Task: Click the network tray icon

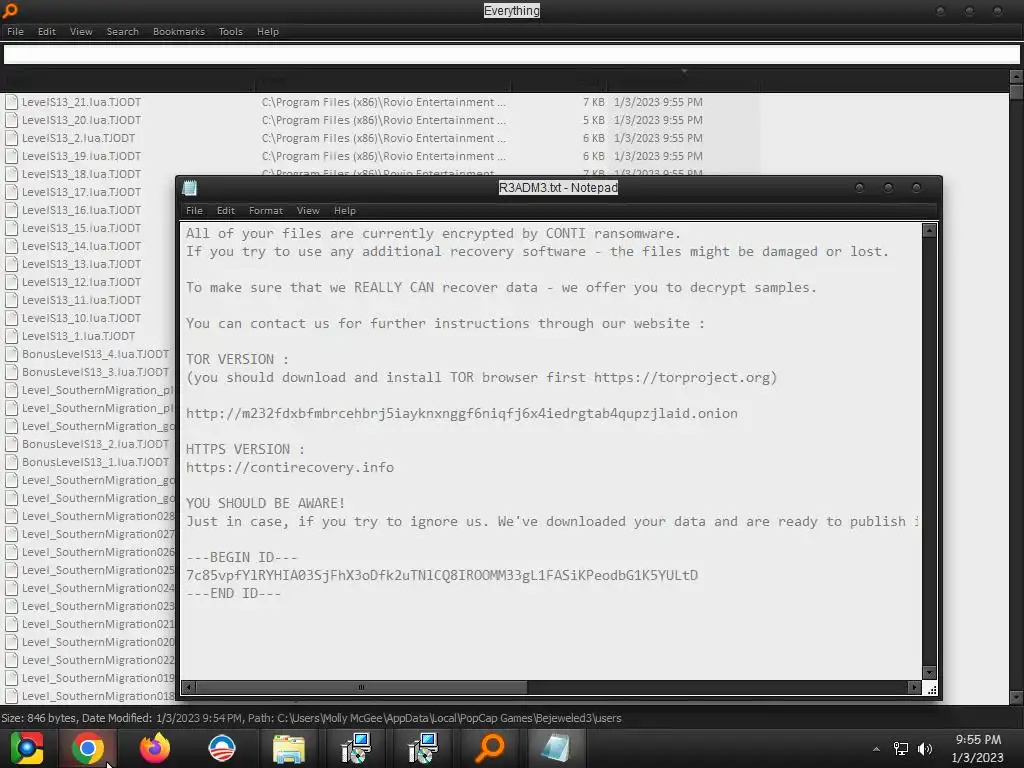Action: click(901, 749)
